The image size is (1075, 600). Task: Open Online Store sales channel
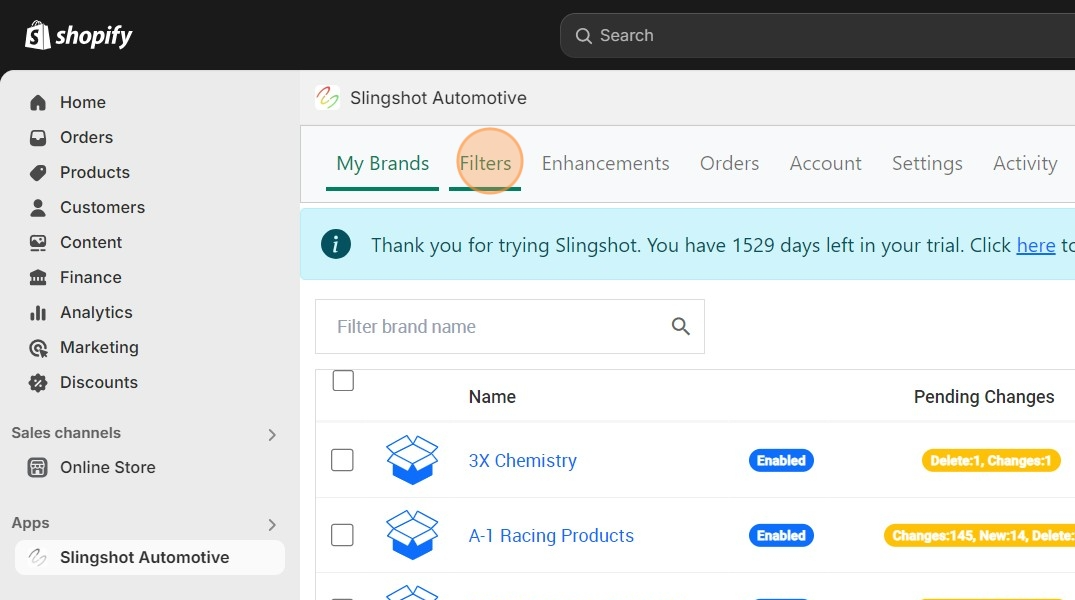pyautogui.click(x=108, y=468)
